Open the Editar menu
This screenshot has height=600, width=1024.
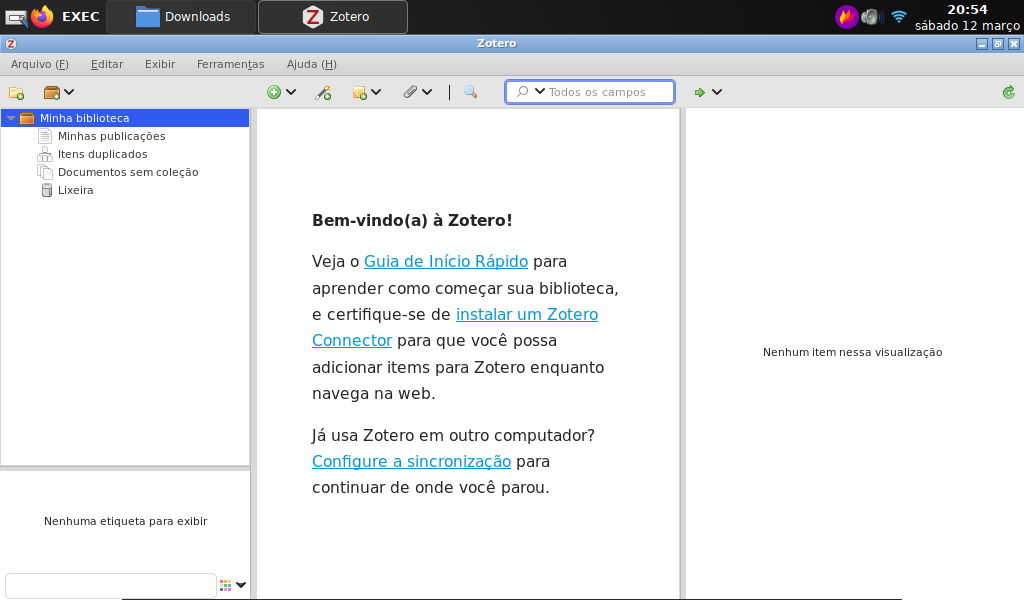coord(106,64)
